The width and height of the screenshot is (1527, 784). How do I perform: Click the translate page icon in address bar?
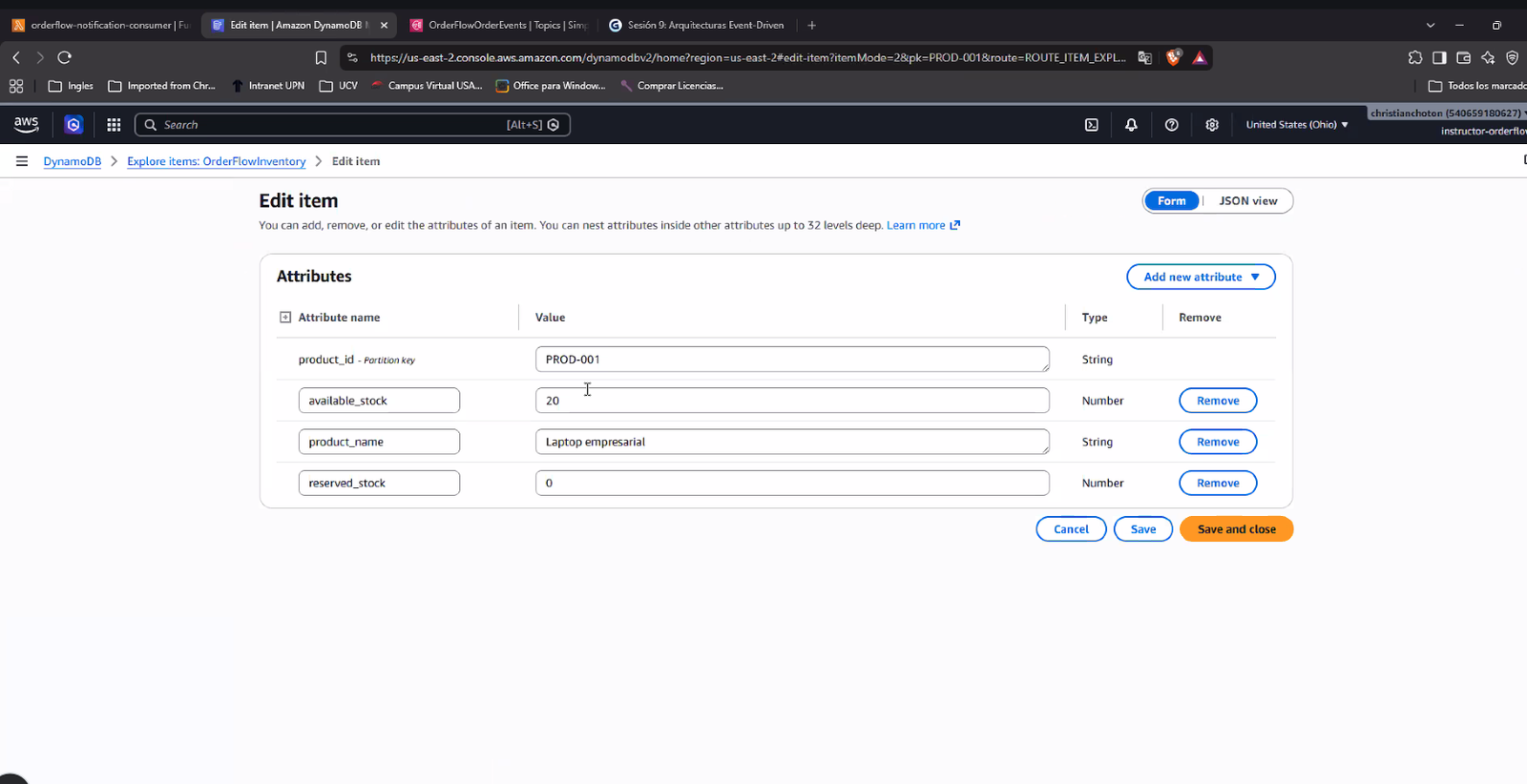(x=1145, y=57)
